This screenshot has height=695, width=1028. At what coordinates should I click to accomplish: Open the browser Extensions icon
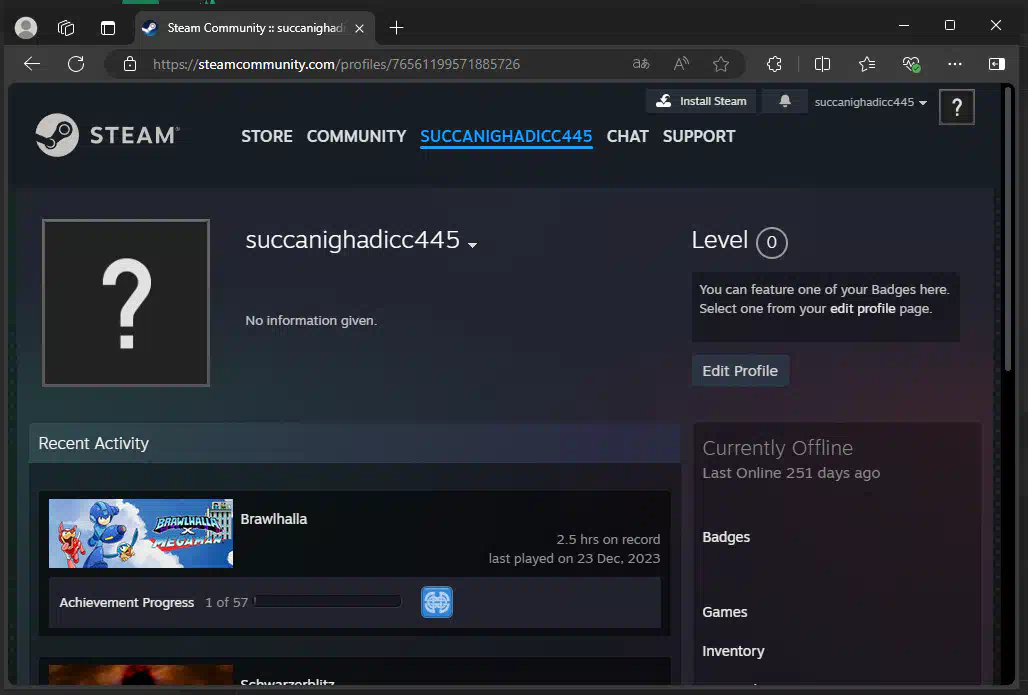774,64
